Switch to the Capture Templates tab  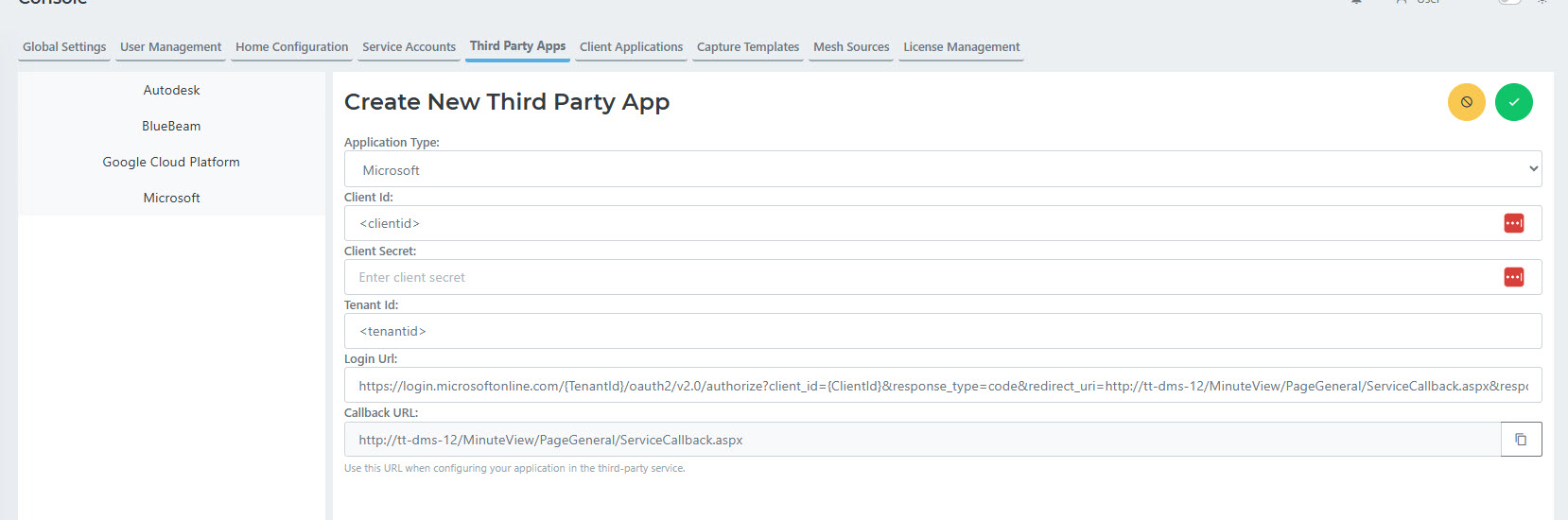747,47
